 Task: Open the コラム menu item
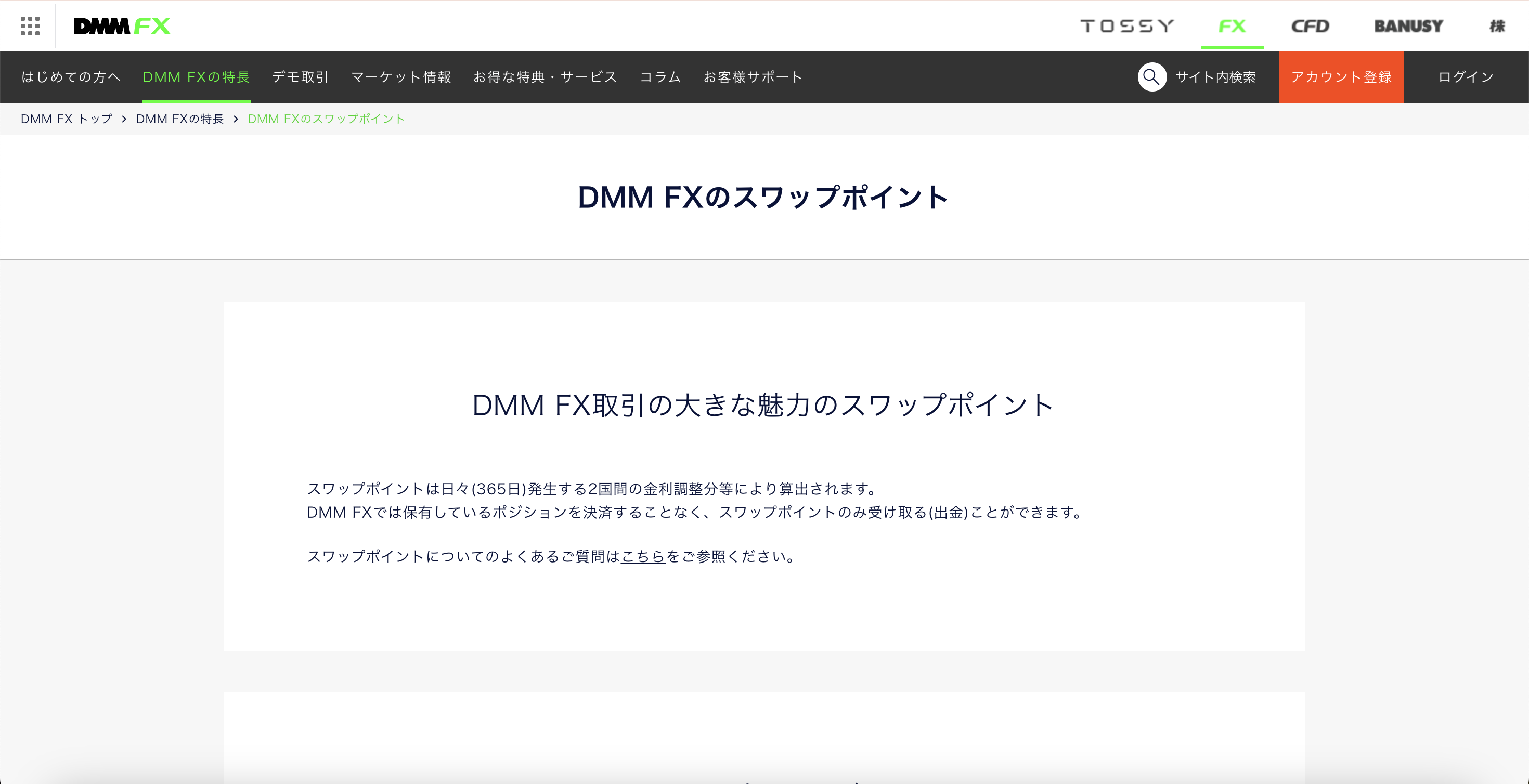(660, 77)
